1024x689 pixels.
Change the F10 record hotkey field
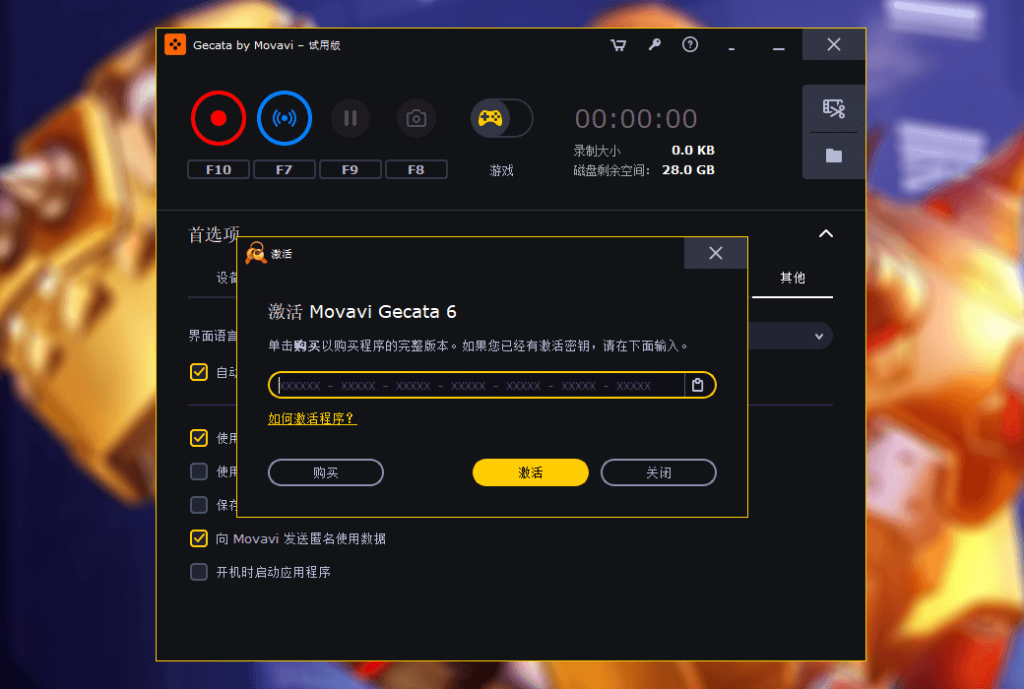click(218, 170)
